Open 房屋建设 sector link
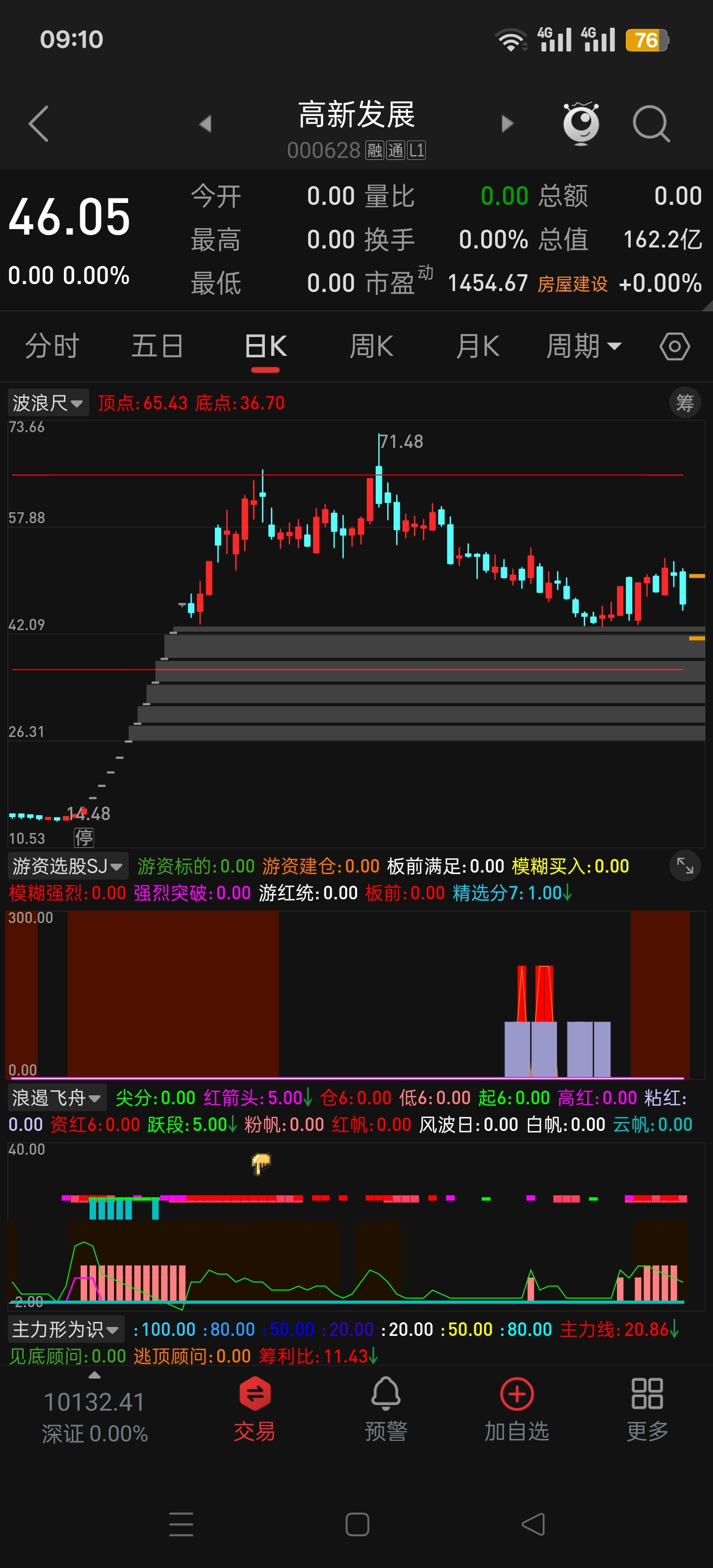 pyautogui.click(x=572, y=284)
